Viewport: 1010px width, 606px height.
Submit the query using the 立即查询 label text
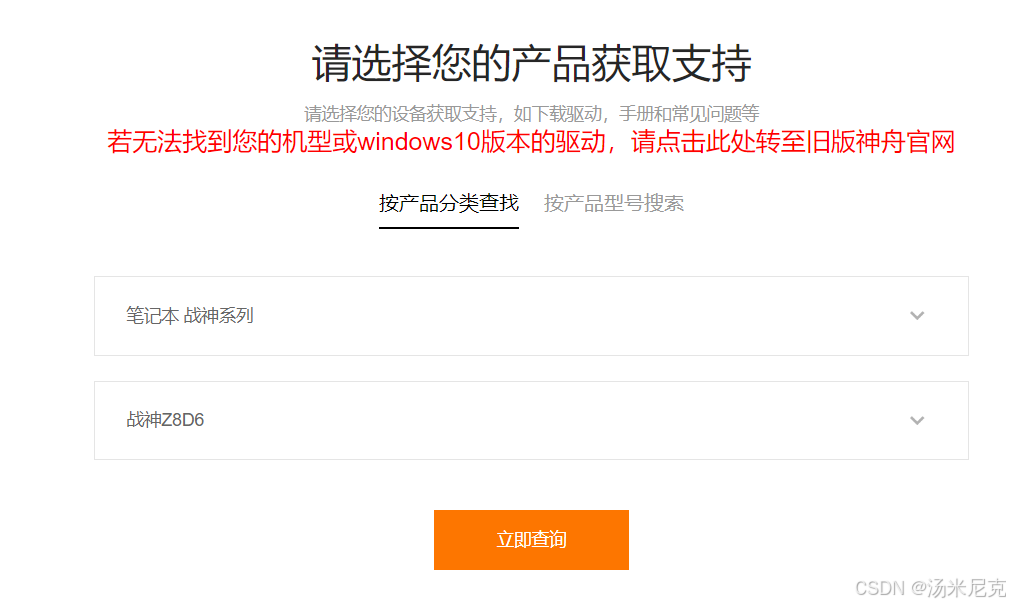tap(531, 540)
